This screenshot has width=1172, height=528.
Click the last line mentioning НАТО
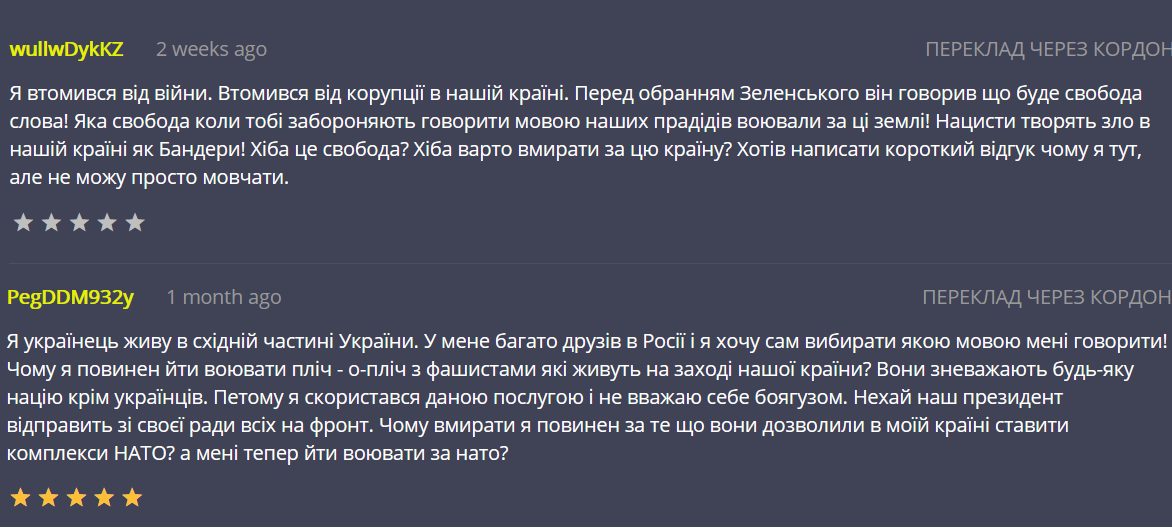point(258,453)
